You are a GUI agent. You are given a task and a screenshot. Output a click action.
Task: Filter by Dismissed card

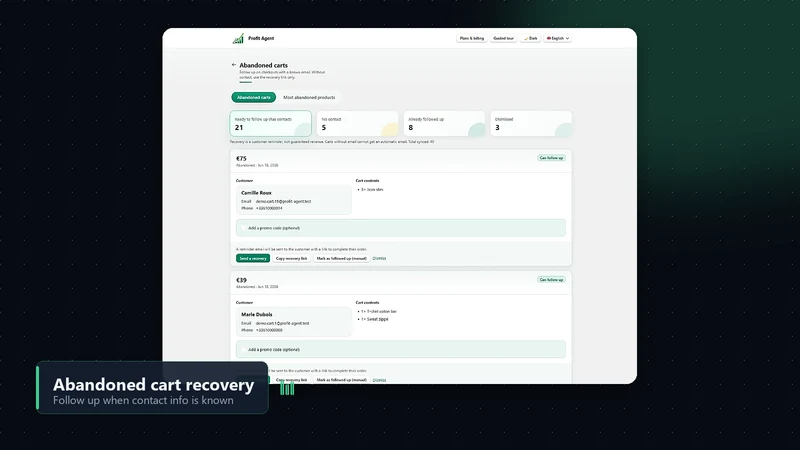tap(531, 123)
